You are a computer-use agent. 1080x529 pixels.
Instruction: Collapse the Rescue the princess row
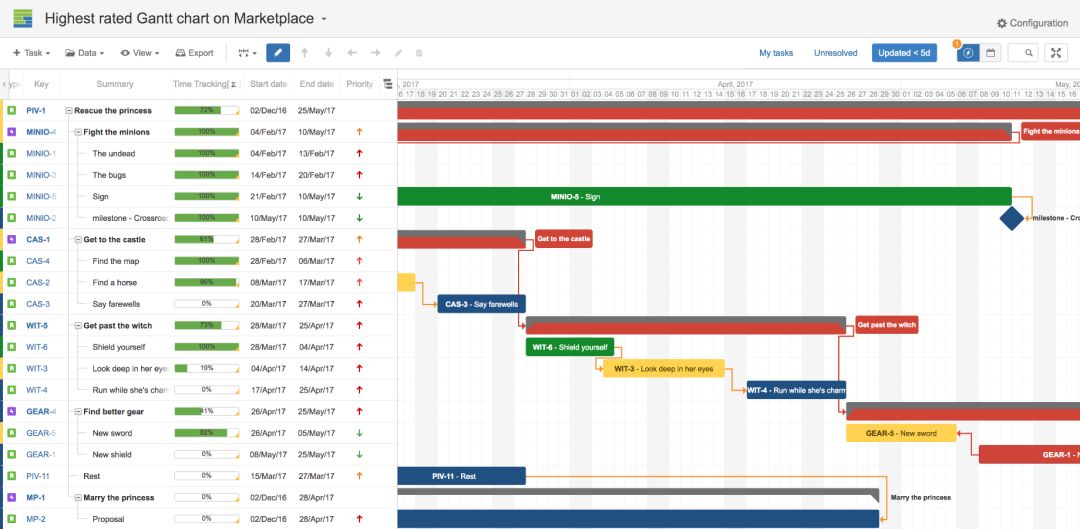coord(69,110)
